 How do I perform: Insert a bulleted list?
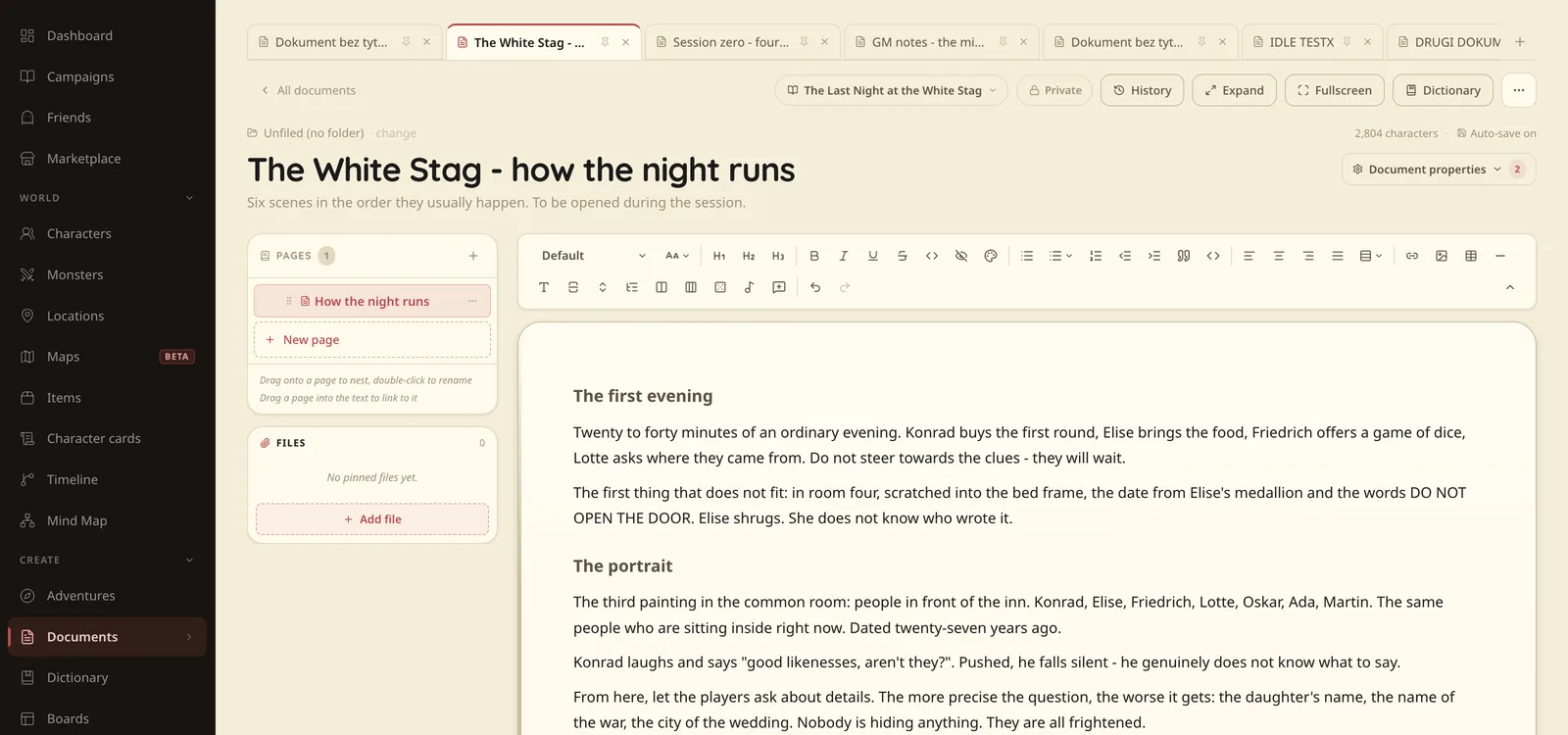coord(1027,256)
